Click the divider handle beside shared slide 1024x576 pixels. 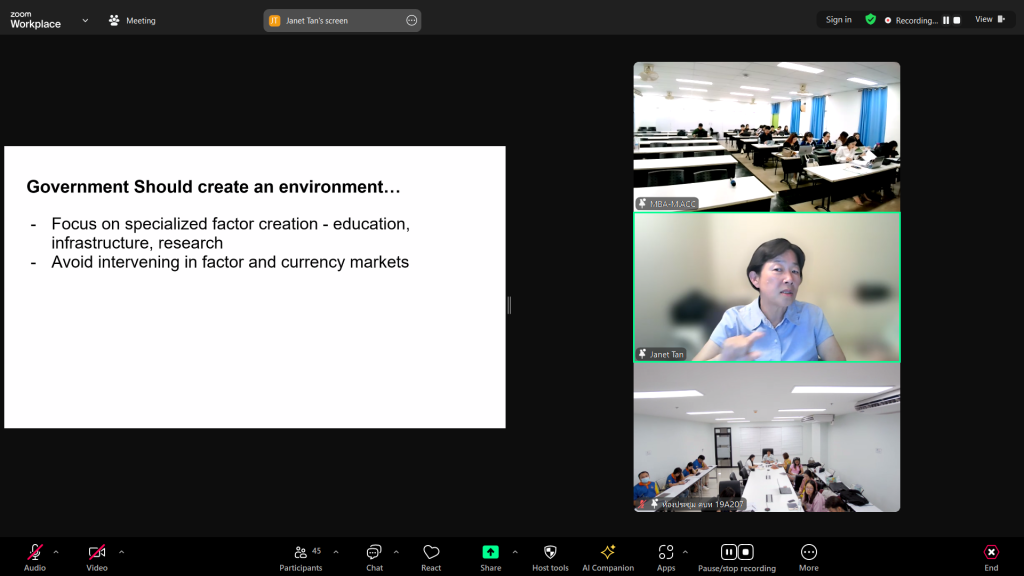509,305
